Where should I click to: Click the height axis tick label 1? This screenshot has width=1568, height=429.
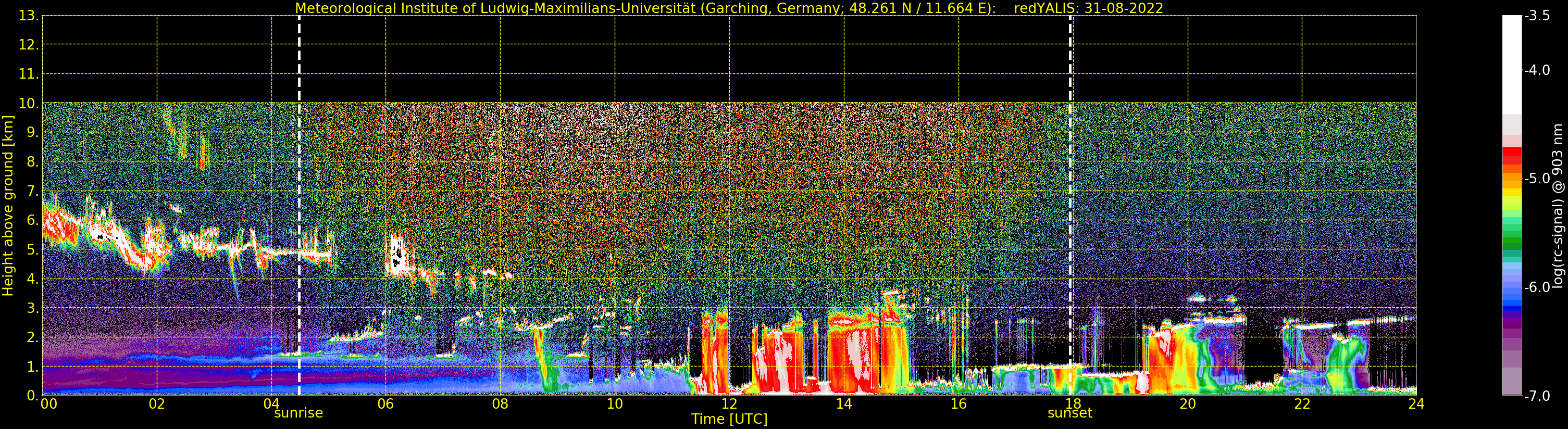pos(32,367)
